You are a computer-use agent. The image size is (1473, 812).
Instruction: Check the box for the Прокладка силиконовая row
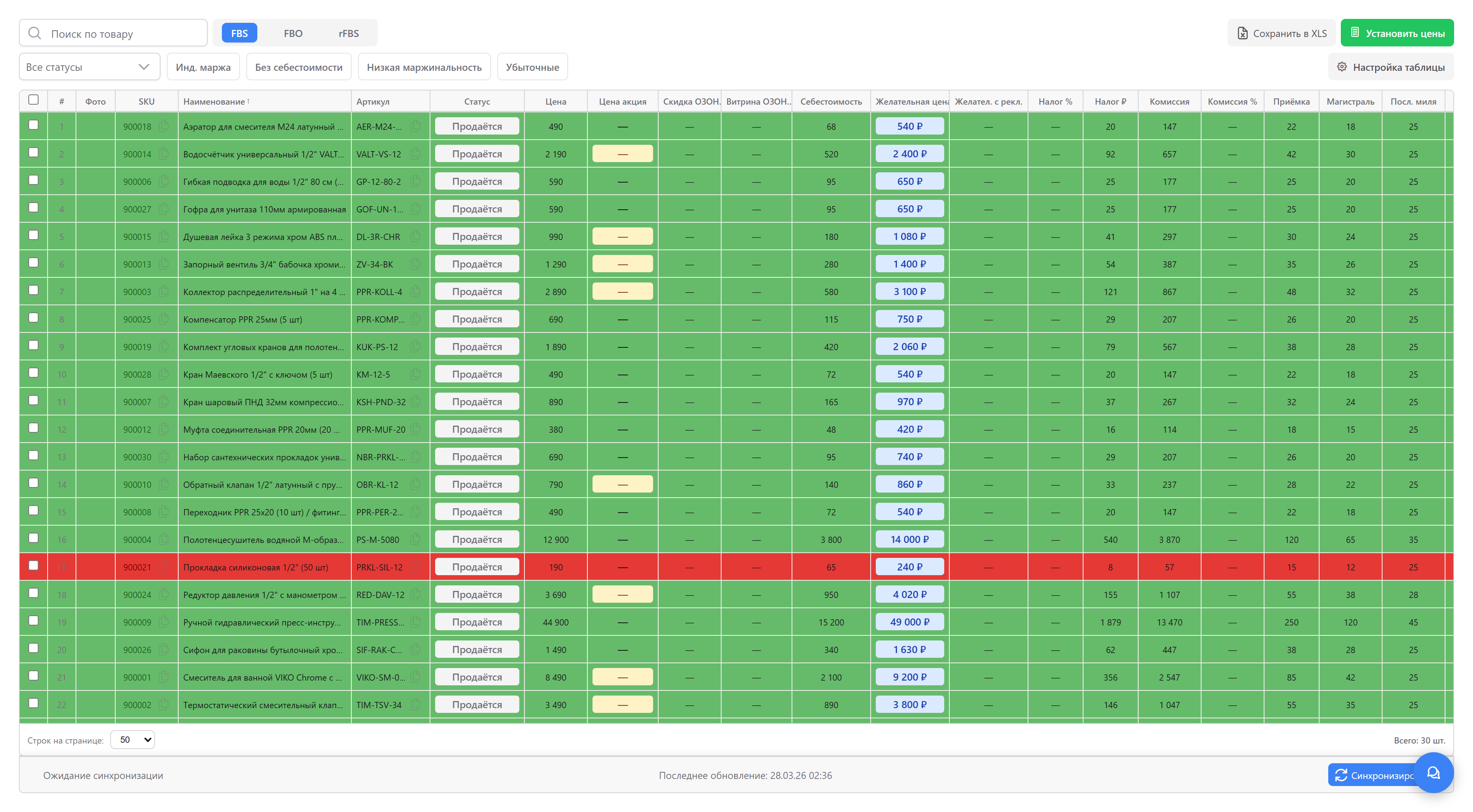tap(34, 566)
